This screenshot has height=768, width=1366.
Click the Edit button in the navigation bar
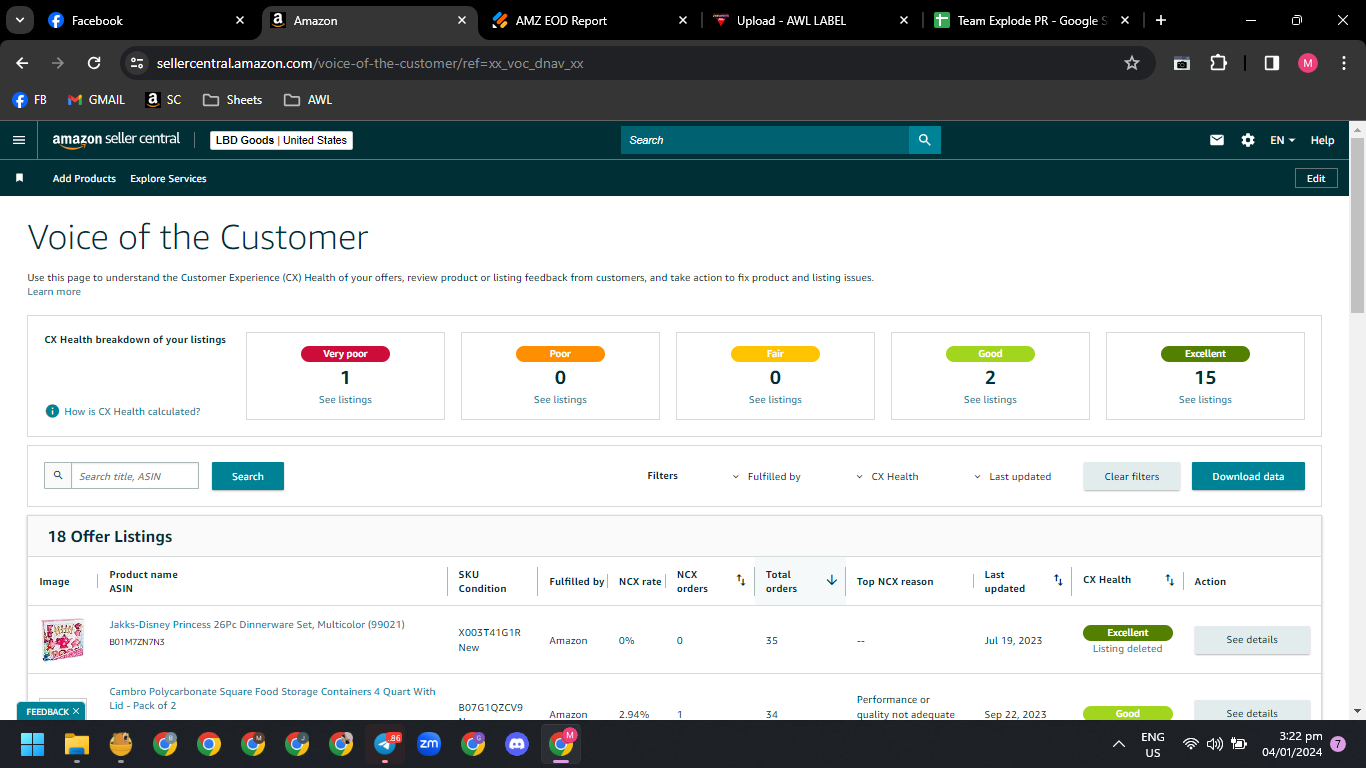pyautogui.click(x=1316, y=178)
